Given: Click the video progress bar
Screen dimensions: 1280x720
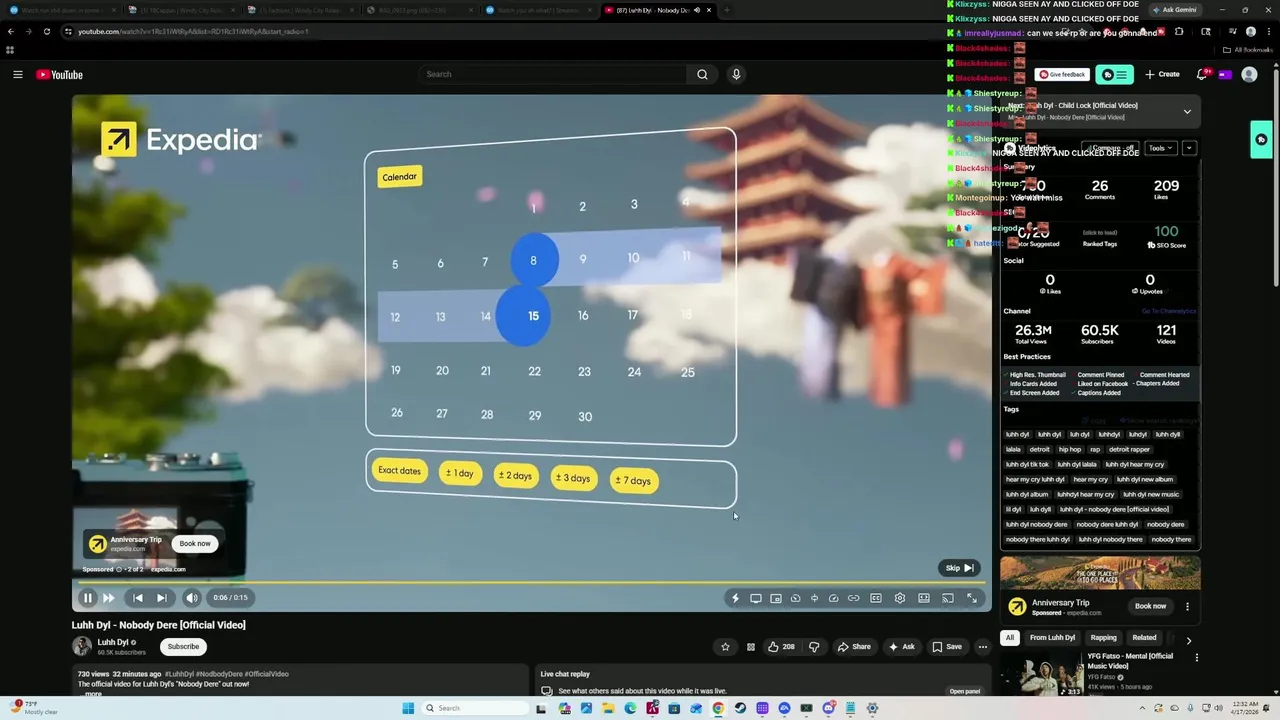Looking at the screenshot, I should 531,582.
